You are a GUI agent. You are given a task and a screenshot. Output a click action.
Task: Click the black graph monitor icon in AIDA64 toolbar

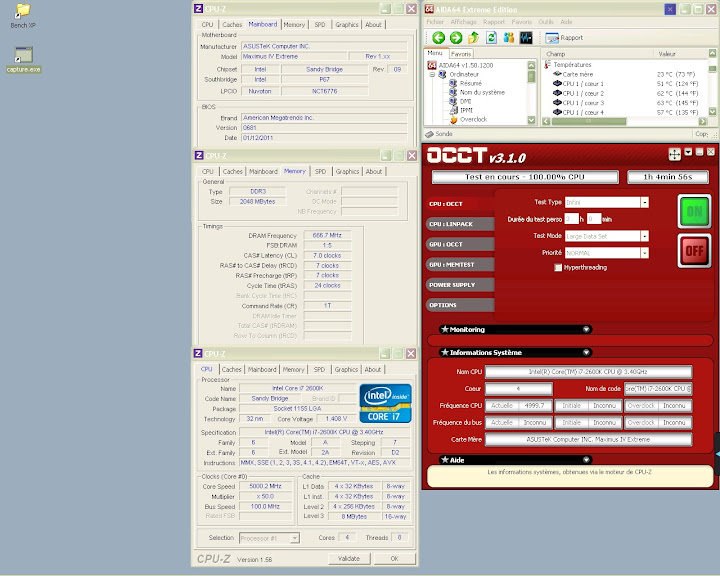click(x=526, y=38)
